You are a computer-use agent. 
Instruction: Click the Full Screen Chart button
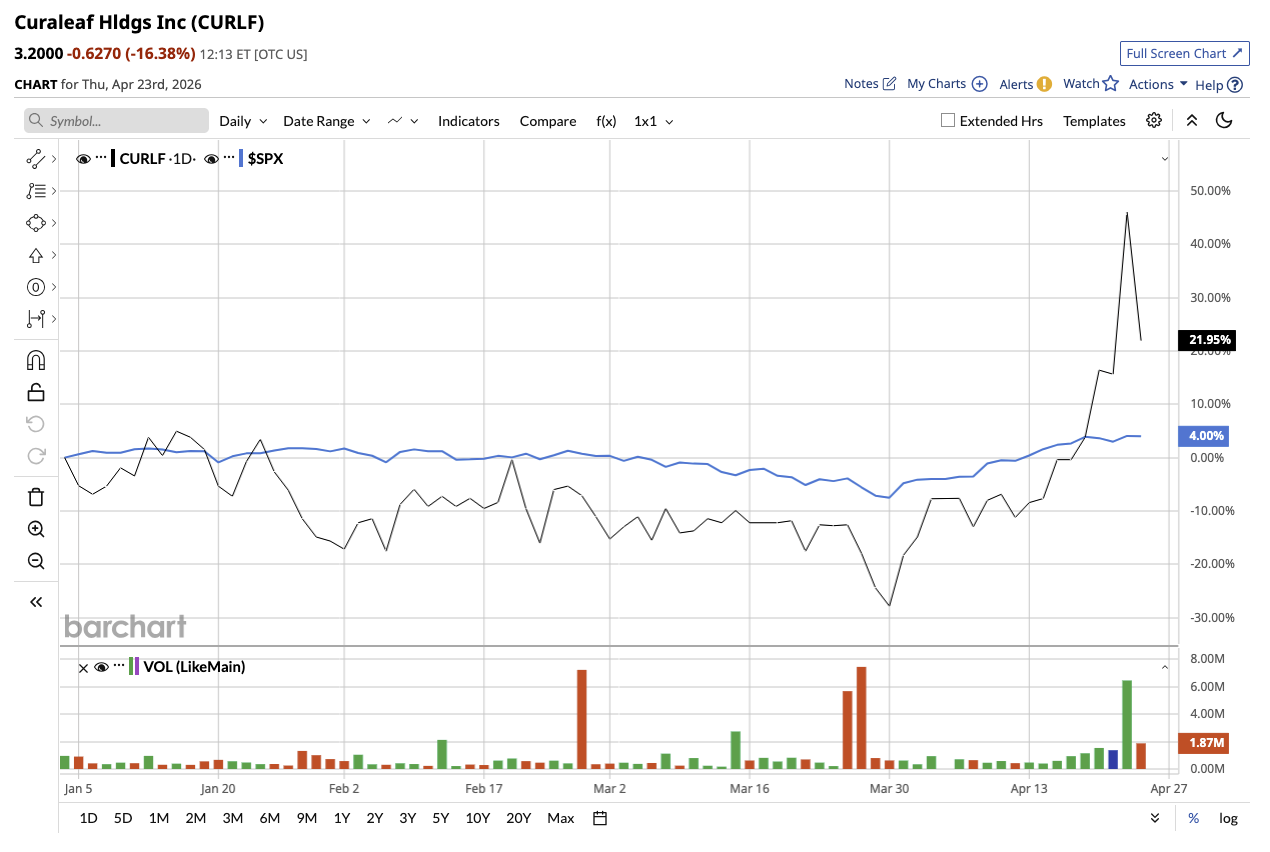[x=1185, y=53]
